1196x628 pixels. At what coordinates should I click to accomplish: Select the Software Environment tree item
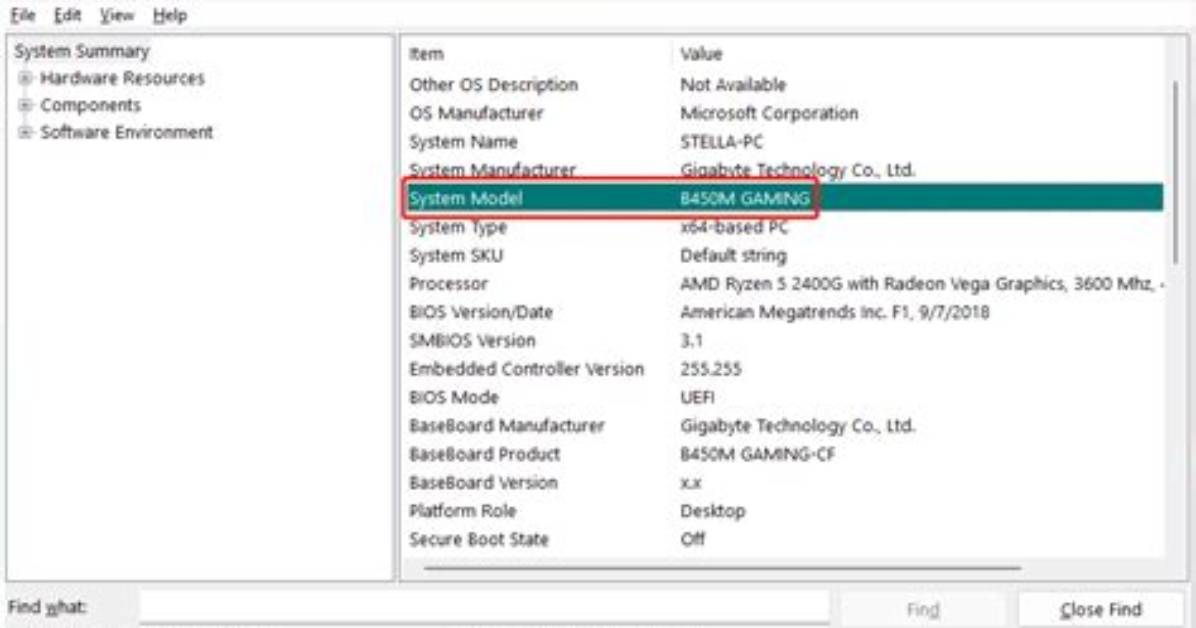[x=127, y=132]
